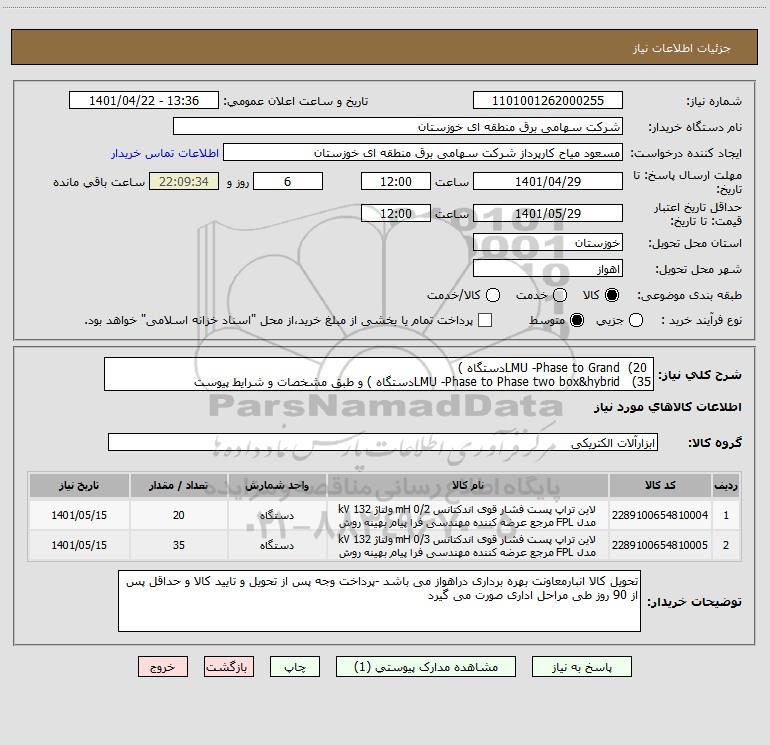Click the delivery city field اهواز

pyautogui.click(x=548, y=268)
